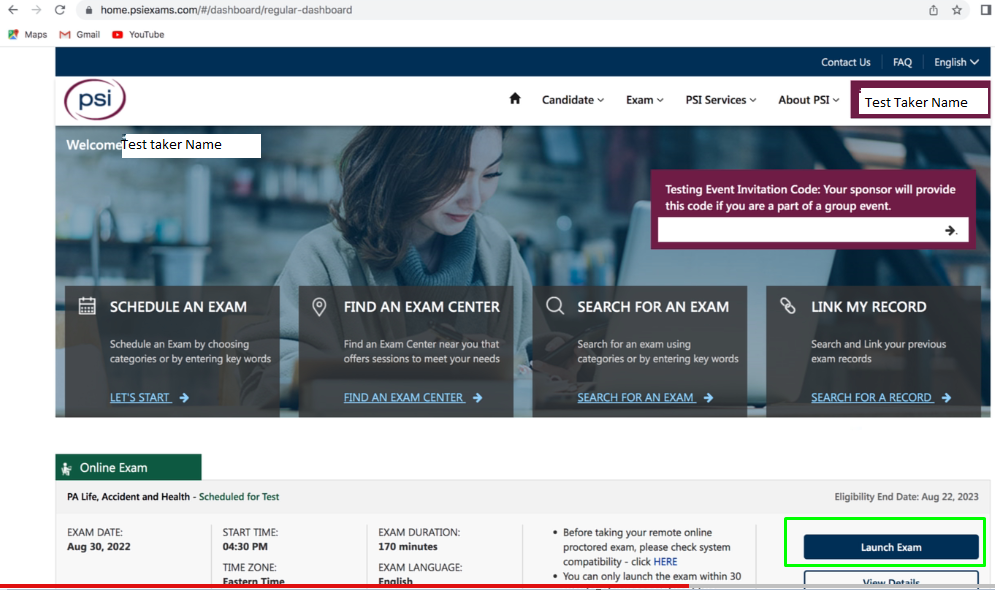Open the YouTube bookmark
Viewport: 995px width, 590px height.
tap(137, 34)
